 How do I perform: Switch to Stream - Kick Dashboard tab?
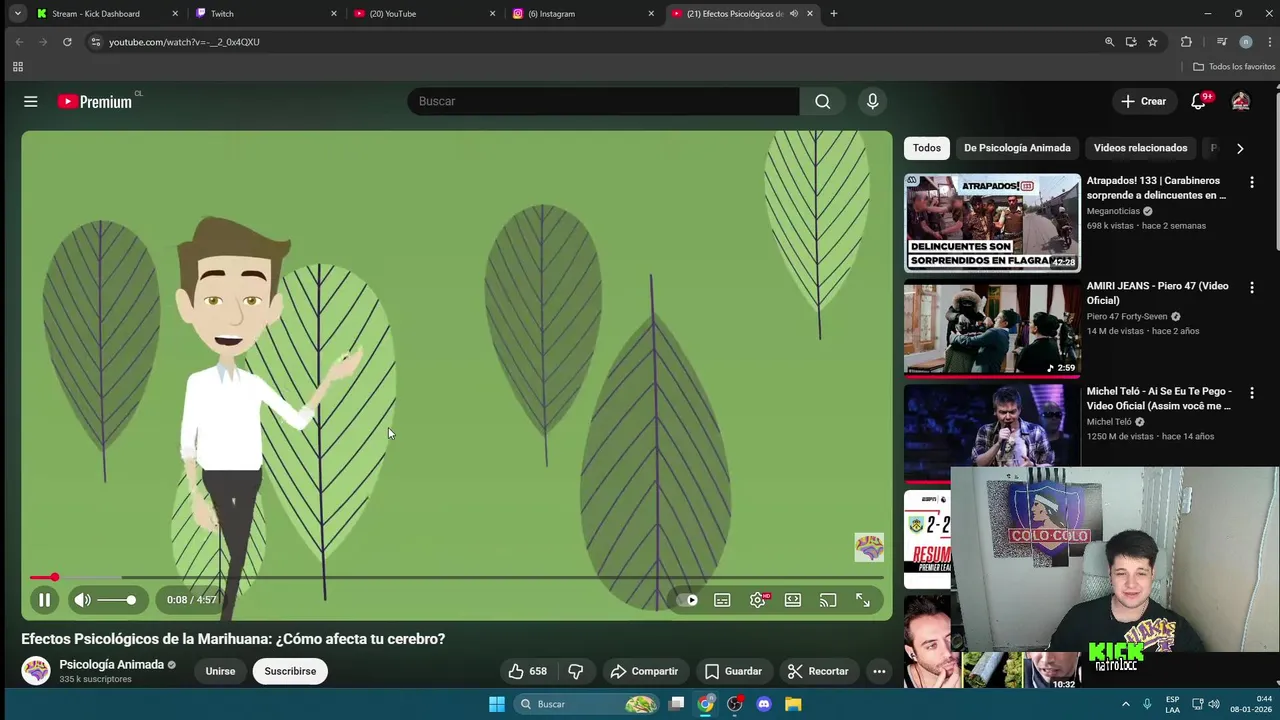coord(107,14)
